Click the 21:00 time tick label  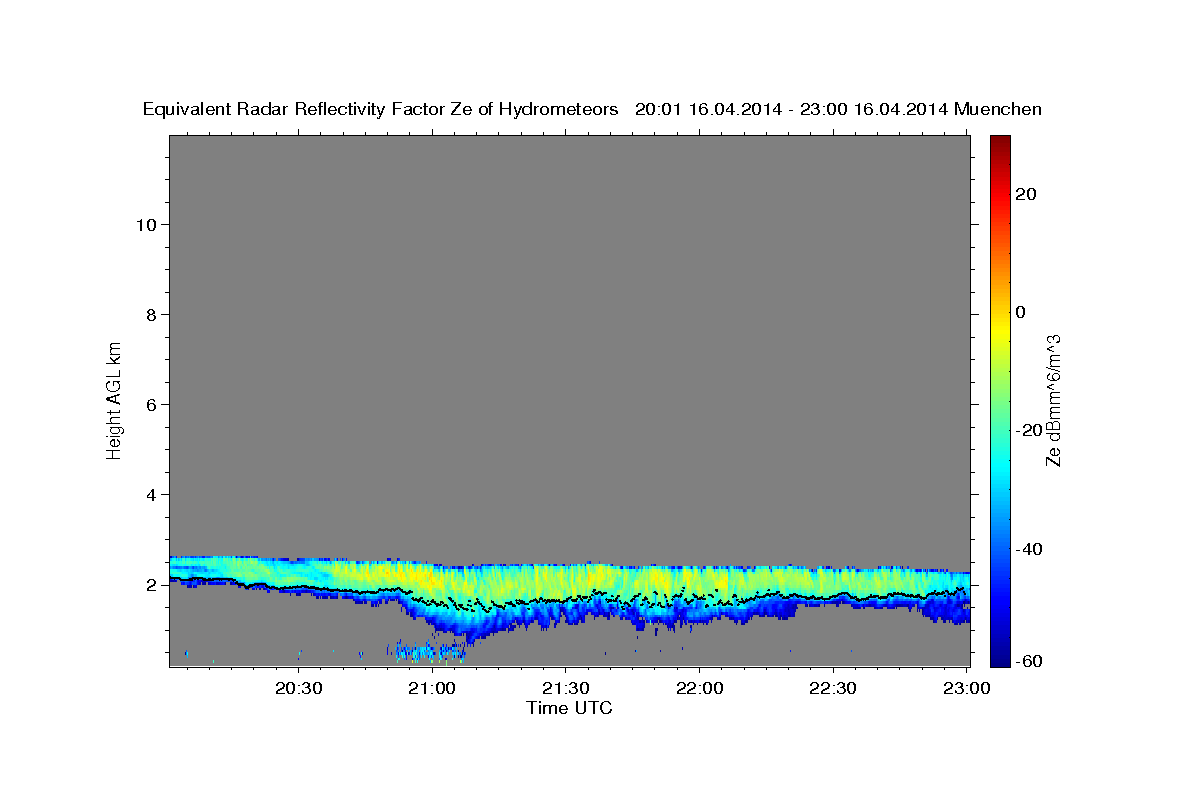tap(433, 688)
